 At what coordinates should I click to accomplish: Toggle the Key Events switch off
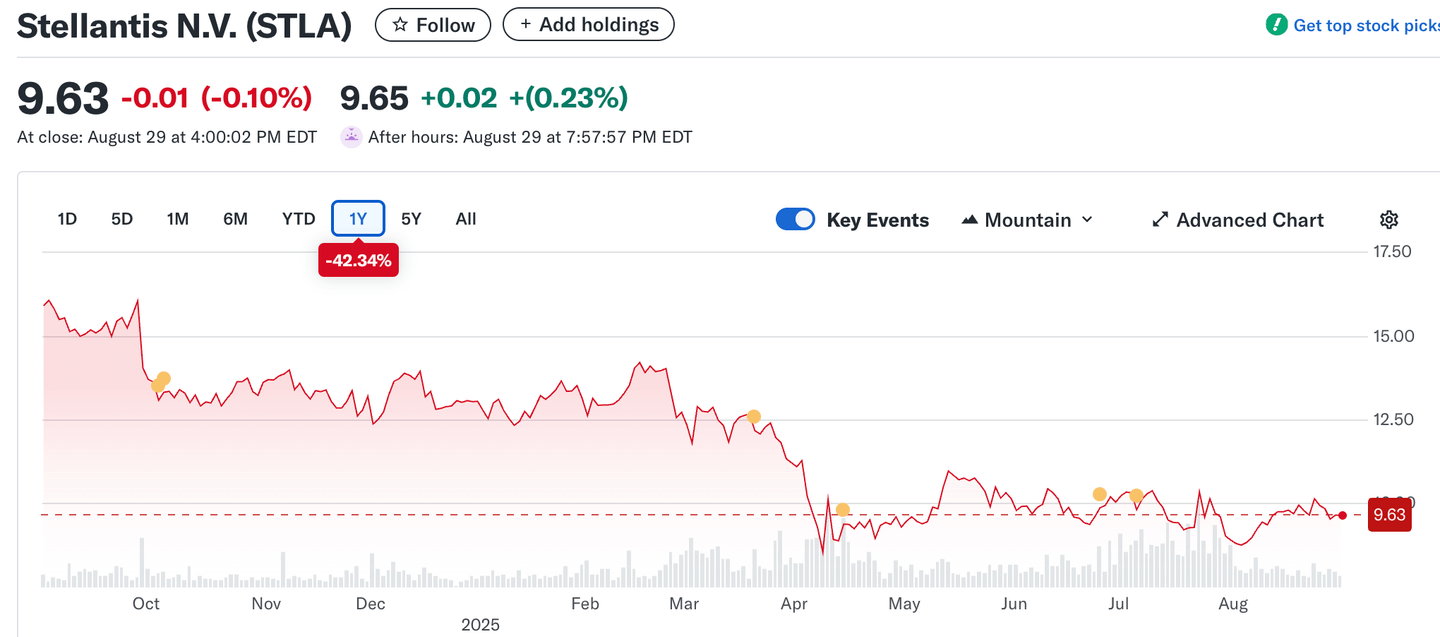pos(796,220)
